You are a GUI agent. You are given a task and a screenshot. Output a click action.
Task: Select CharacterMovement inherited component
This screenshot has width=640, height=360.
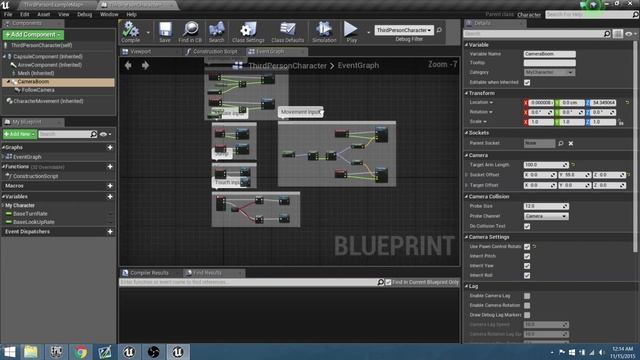point(48,101)
